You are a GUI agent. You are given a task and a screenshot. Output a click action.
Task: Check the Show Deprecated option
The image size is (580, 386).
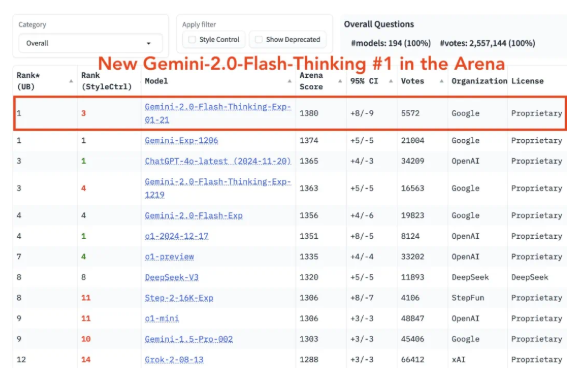tap(259, 40)
